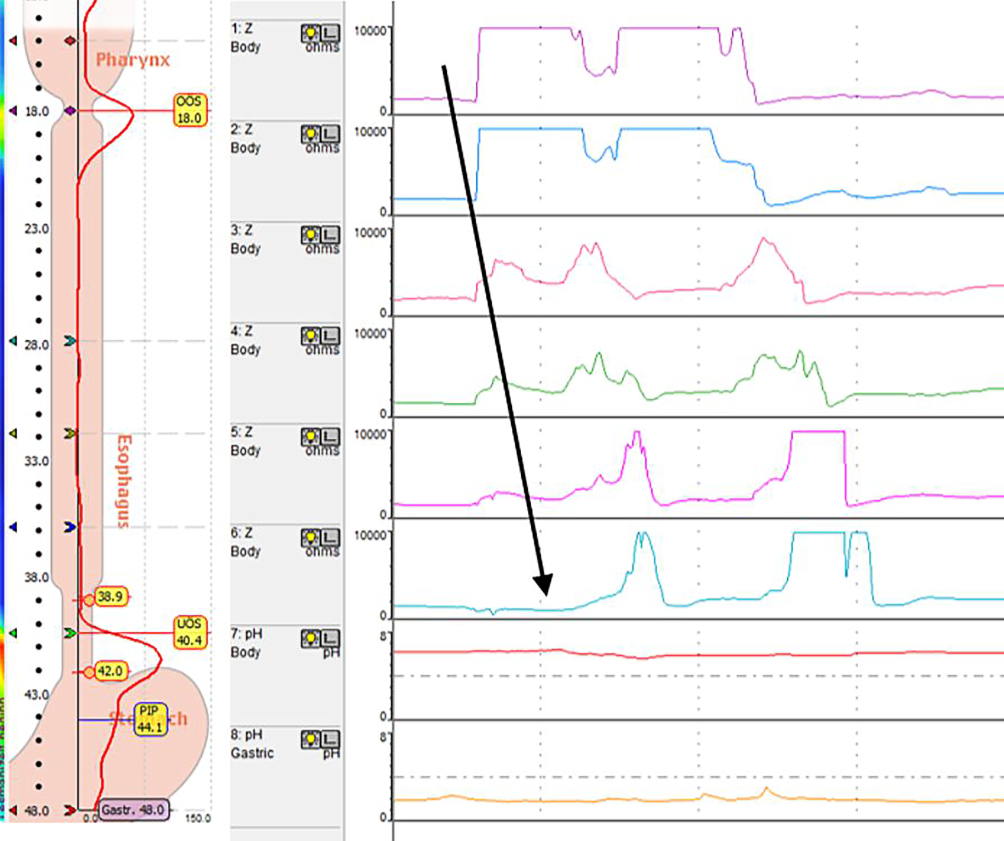Select the teal chevron marker at depth 28.0
The height and width of the screenshot is (841, 1004).
(x=70, y=341)
